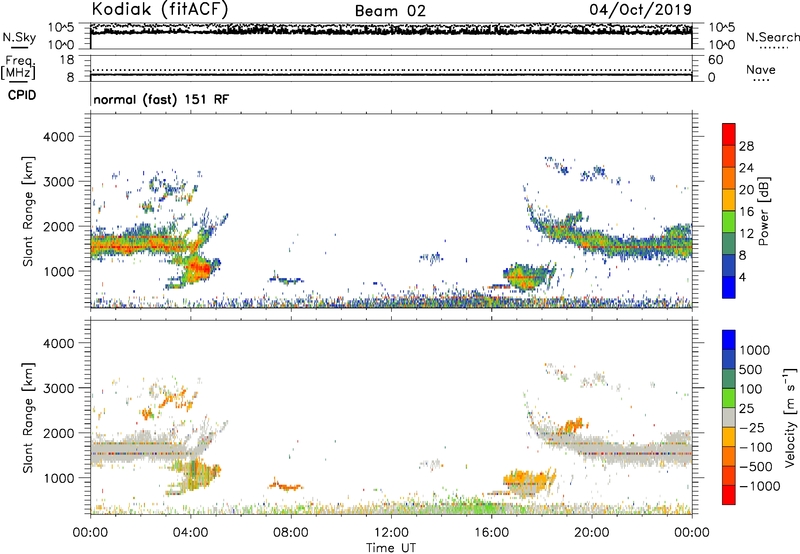
Task: Click the date "04/Oct/2019"
Action: [x=641, y=10]
